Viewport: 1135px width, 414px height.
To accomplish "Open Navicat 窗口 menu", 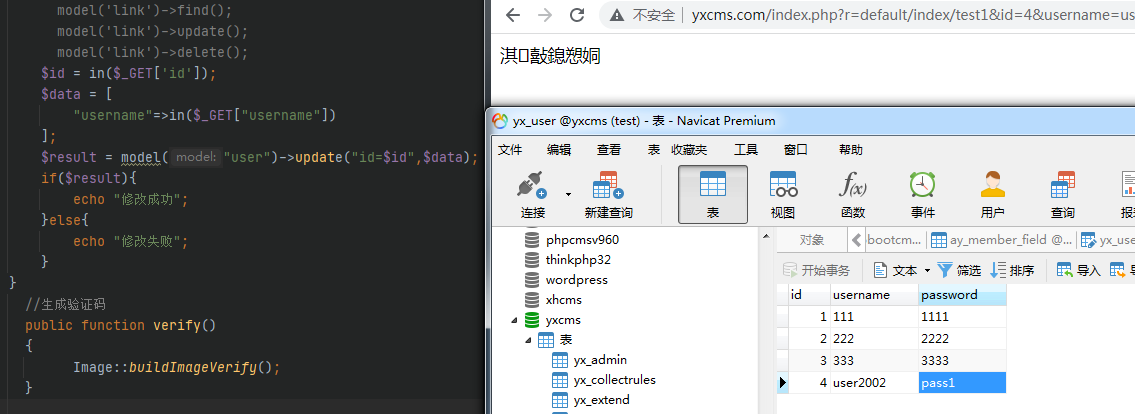I will tap(796, 150).
